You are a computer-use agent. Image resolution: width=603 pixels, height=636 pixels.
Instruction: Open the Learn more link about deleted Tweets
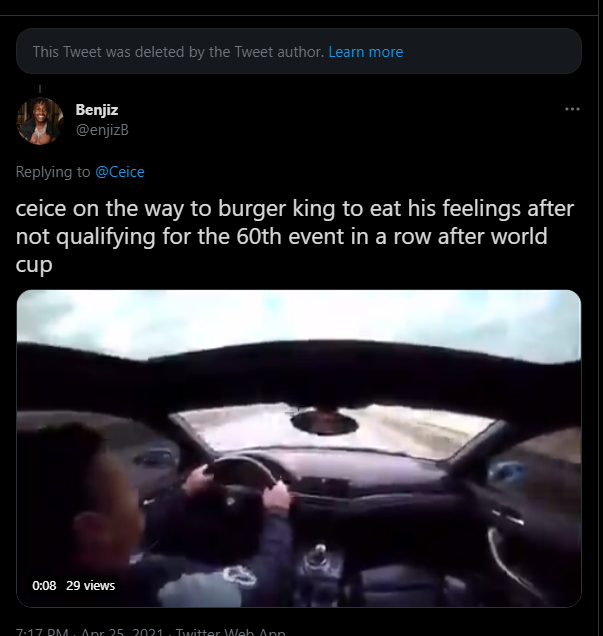click(366, 52)
